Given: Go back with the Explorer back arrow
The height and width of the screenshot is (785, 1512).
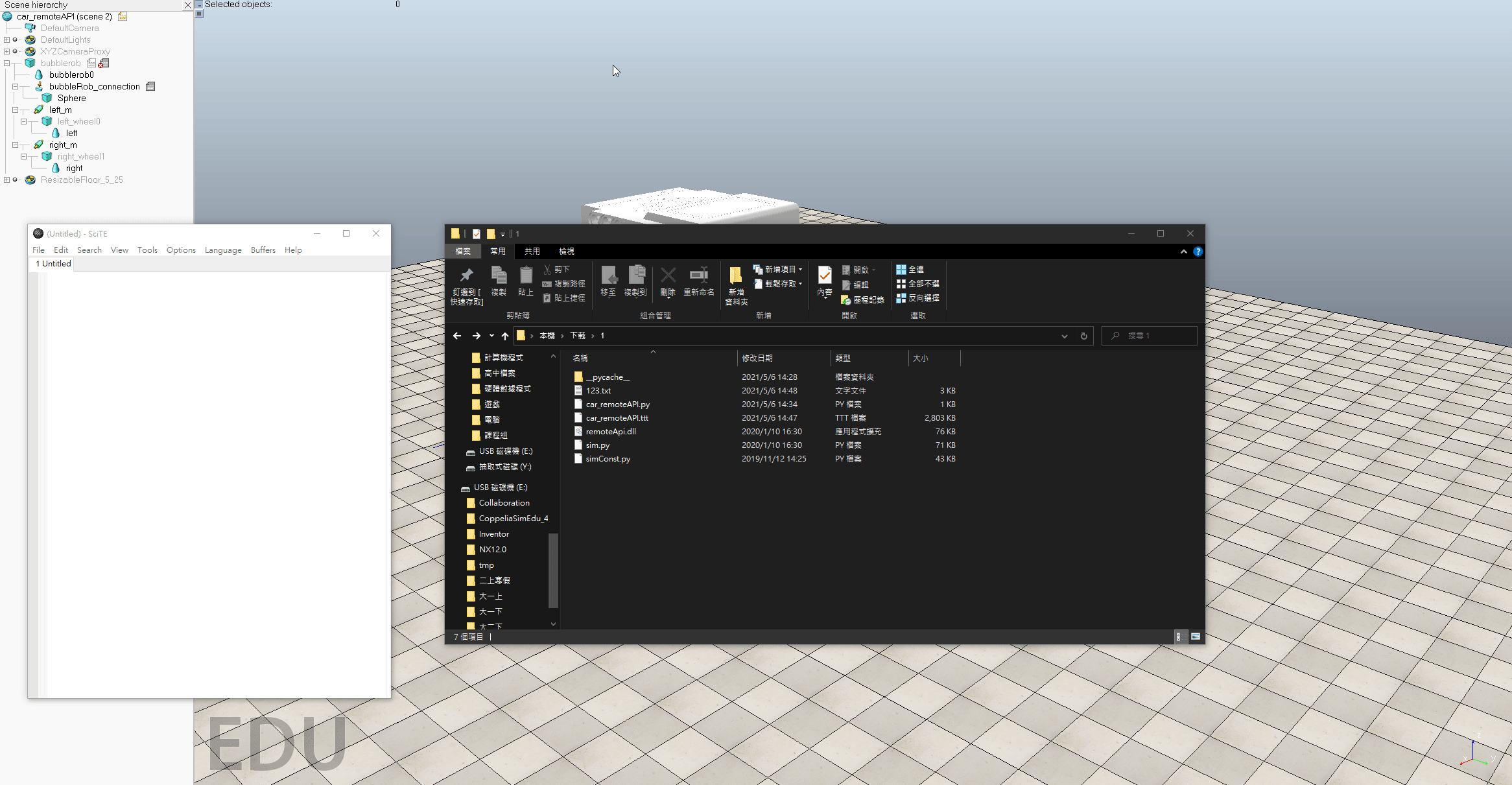Looking at the screenshot, I should tap(457, 336).
